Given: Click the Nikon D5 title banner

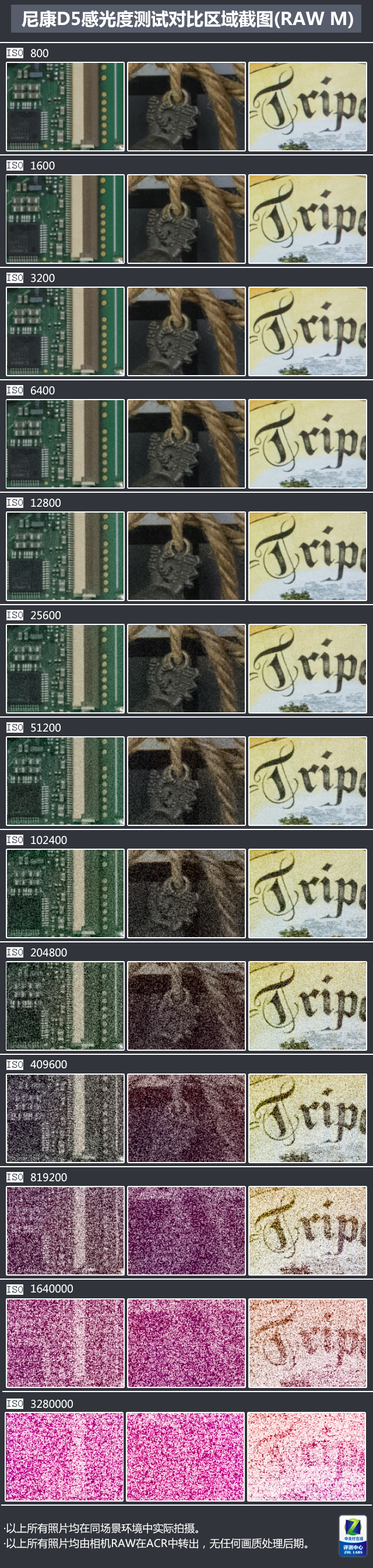Looking at the screenshot, I should click(x=186, y=19).
